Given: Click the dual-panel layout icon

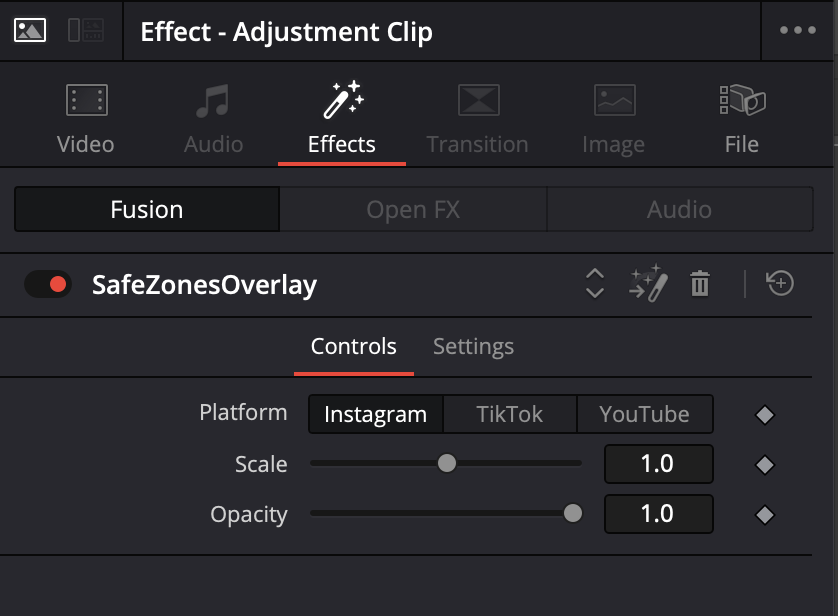Looking at the screenshot, I should point(86,30).
